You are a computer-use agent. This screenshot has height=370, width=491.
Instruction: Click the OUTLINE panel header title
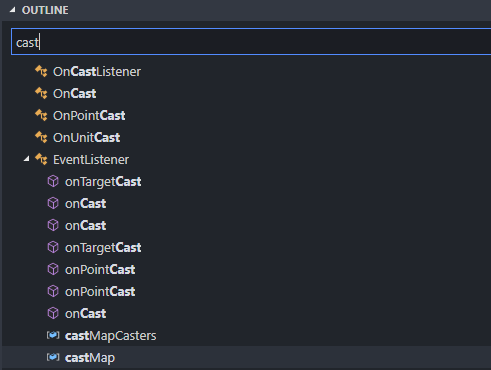pos(45,10)
